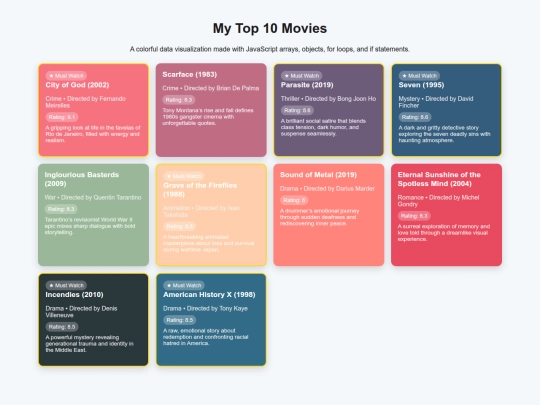This screenshot has width=540, height=405.
Task: Click the Must Watch badge on City of God
Action: (x=66, y=76)
